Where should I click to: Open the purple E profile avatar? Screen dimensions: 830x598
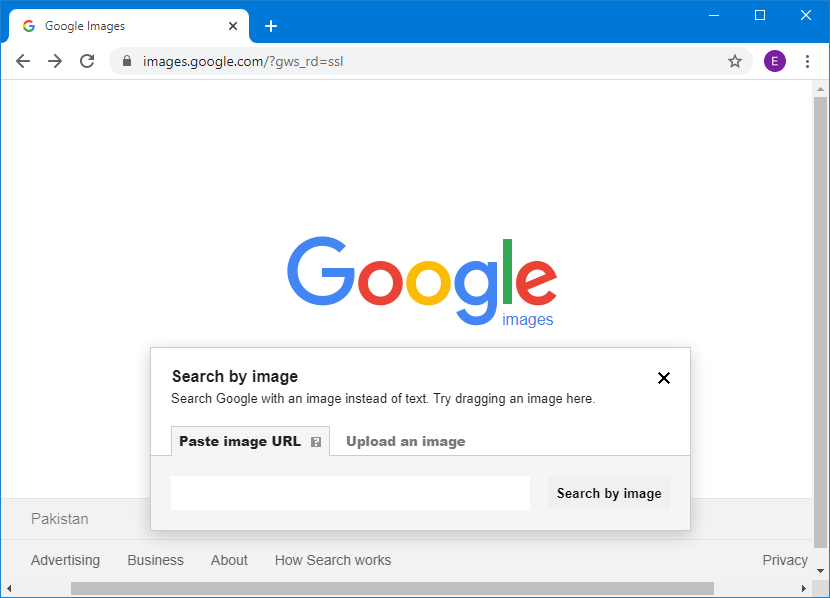pyautogui.click(x=774, y=61)
